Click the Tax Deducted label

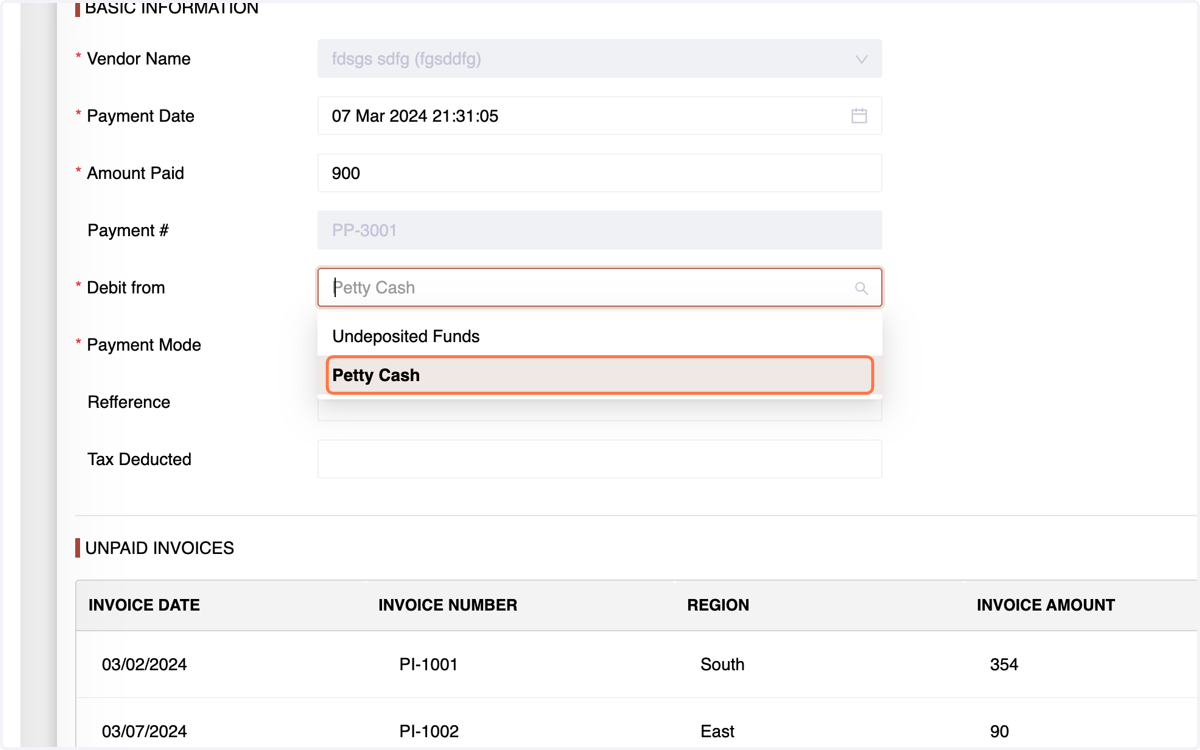click(139, 459)
